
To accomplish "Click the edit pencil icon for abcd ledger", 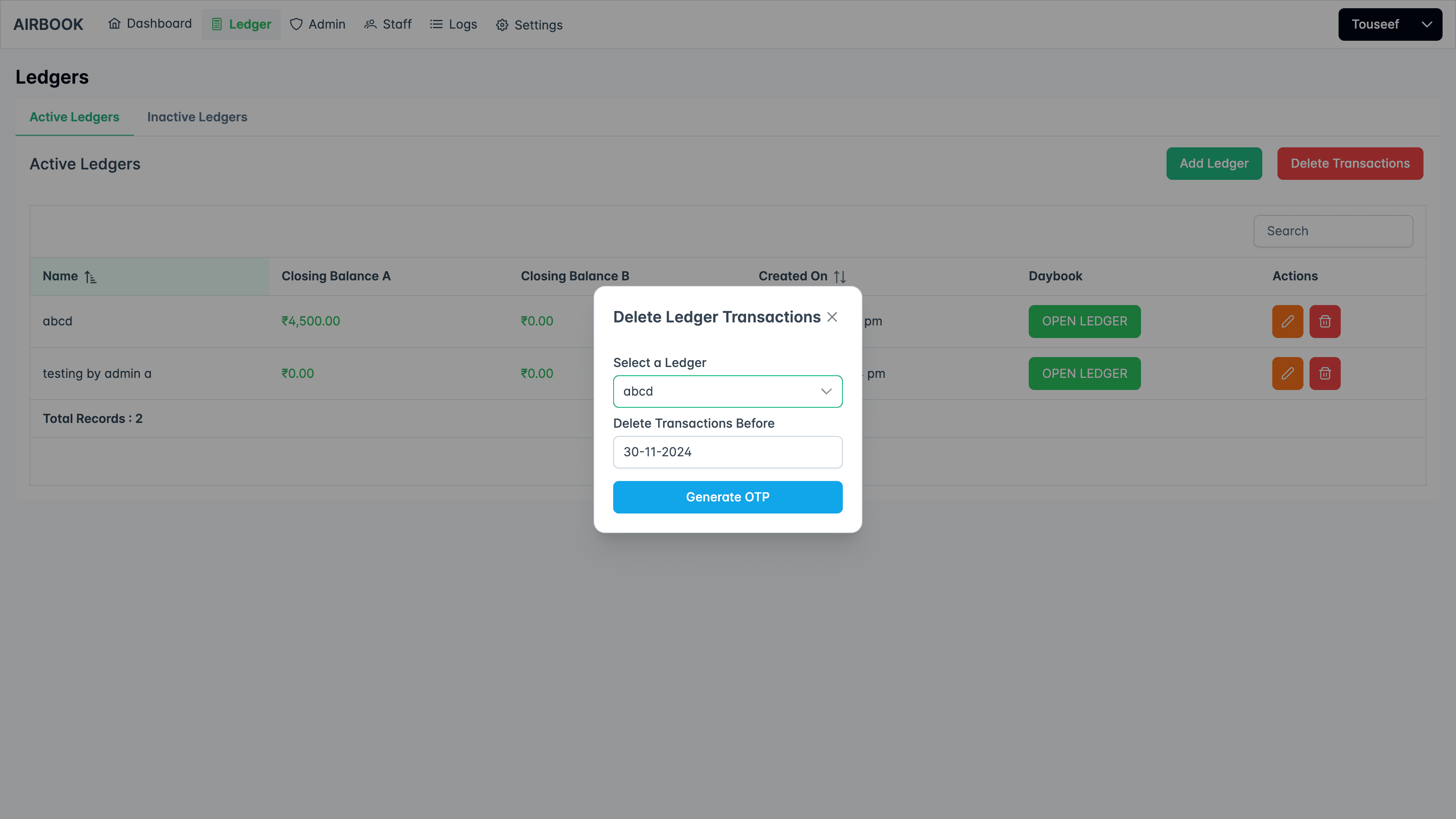I will click(1287, 321).
